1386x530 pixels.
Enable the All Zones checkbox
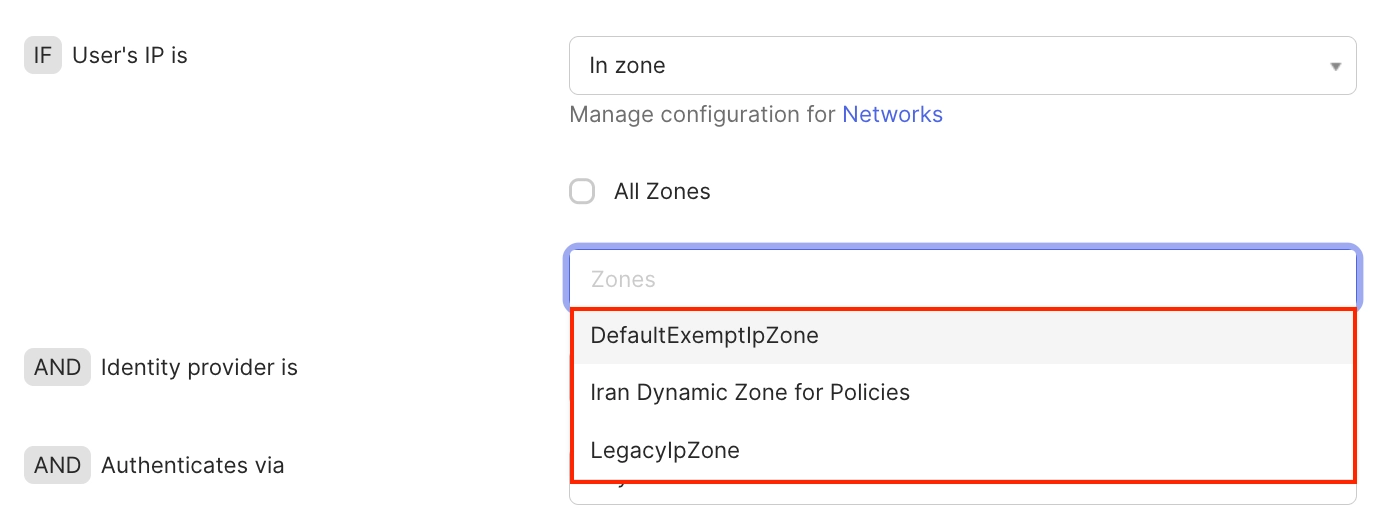(582, 191)
